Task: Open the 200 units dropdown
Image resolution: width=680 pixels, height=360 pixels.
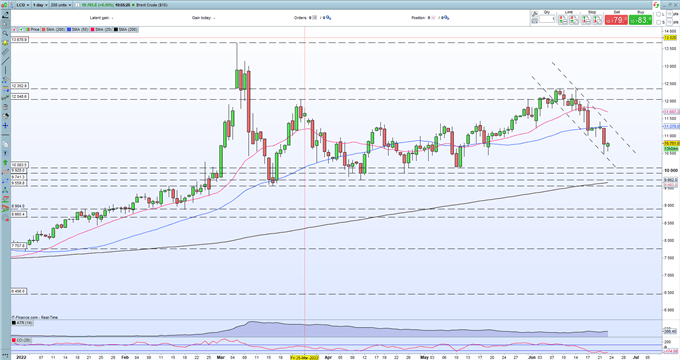Action: pos(60,5)
